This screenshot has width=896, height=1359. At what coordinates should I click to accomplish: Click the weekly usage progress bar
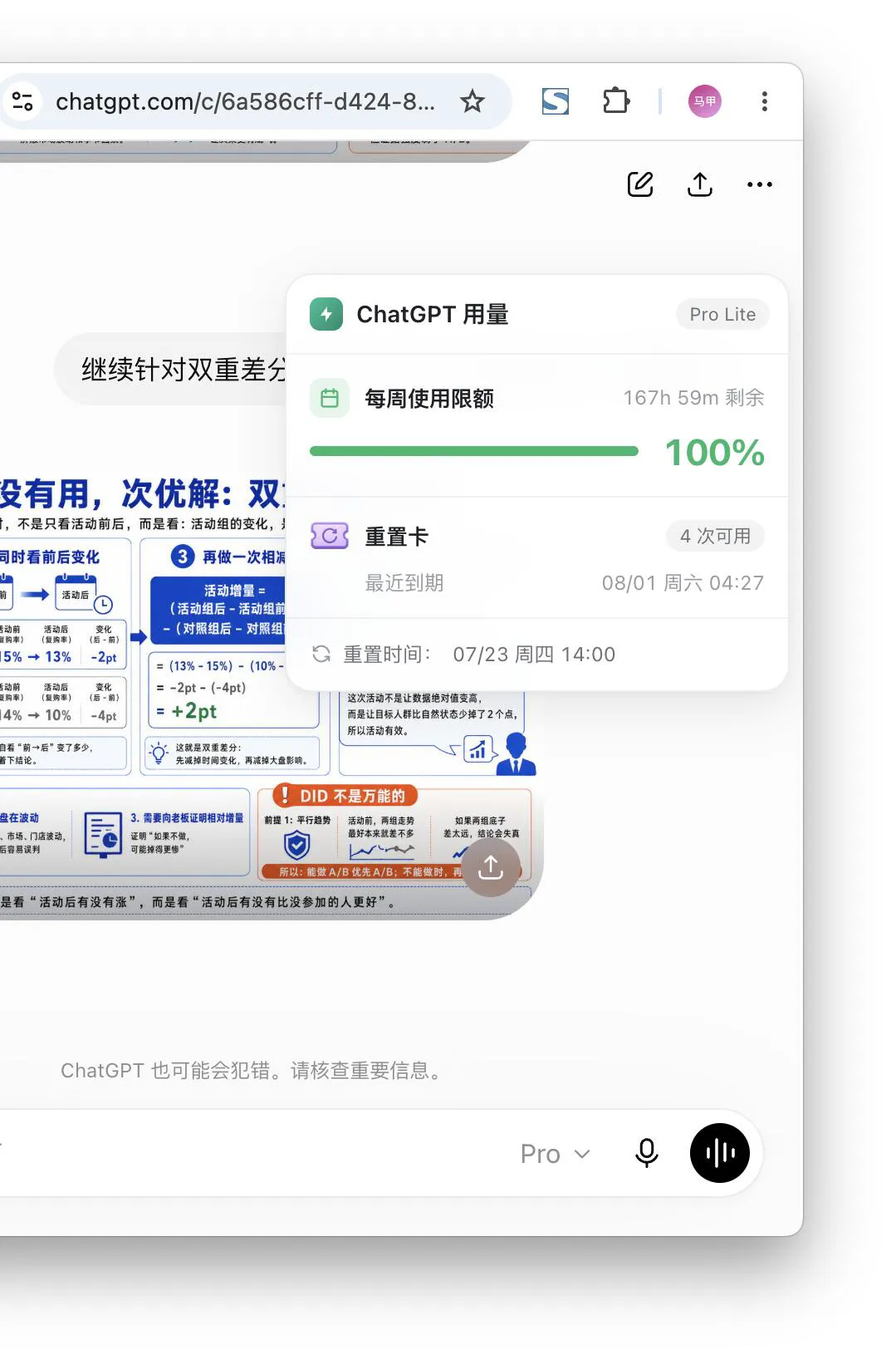pos(474,451)
